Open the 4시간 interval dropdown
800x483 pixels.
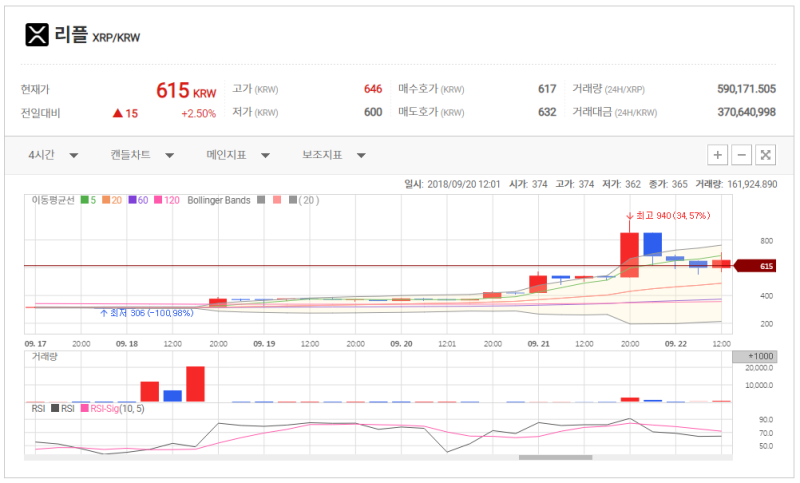tap(53, 155)
